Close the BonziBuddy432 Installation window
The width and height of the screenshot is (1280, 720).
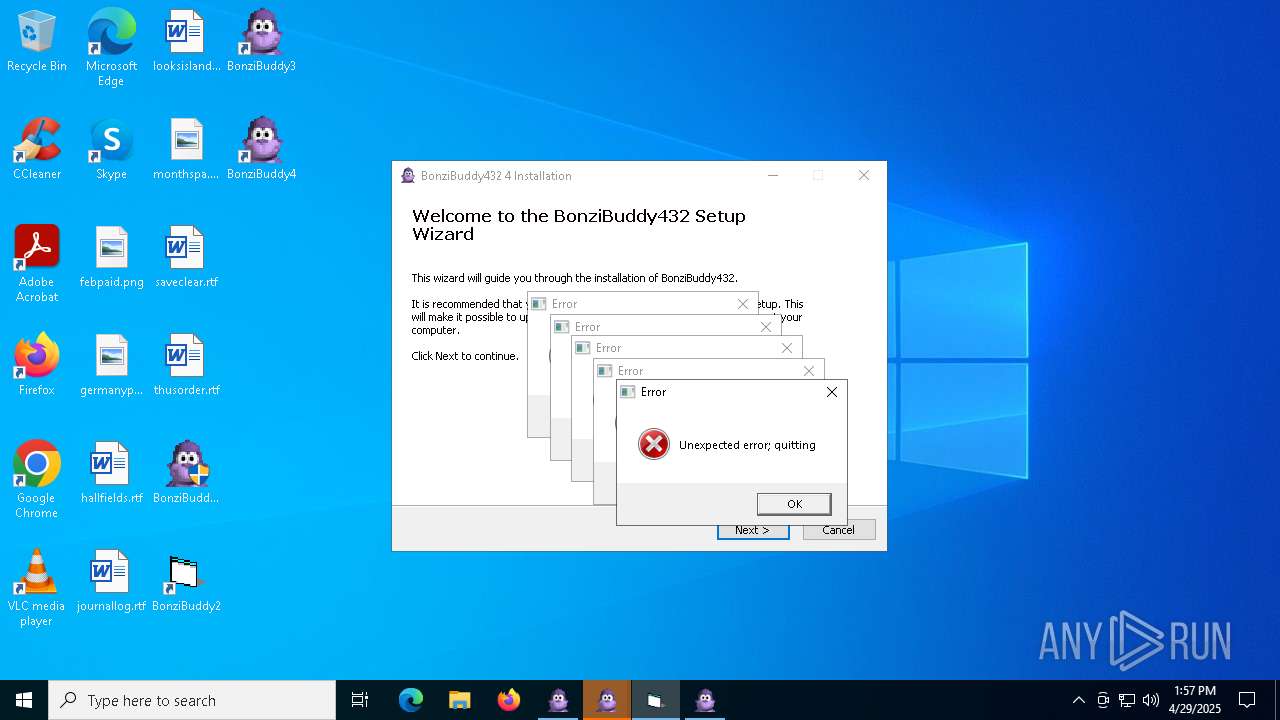[x=864, y=175]
